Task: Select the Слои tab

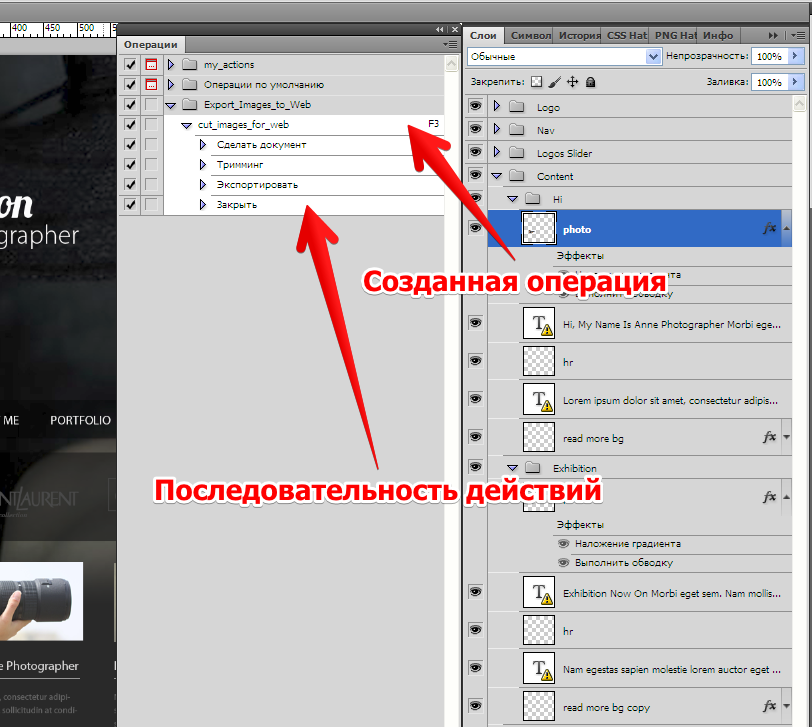Action: 483,35
